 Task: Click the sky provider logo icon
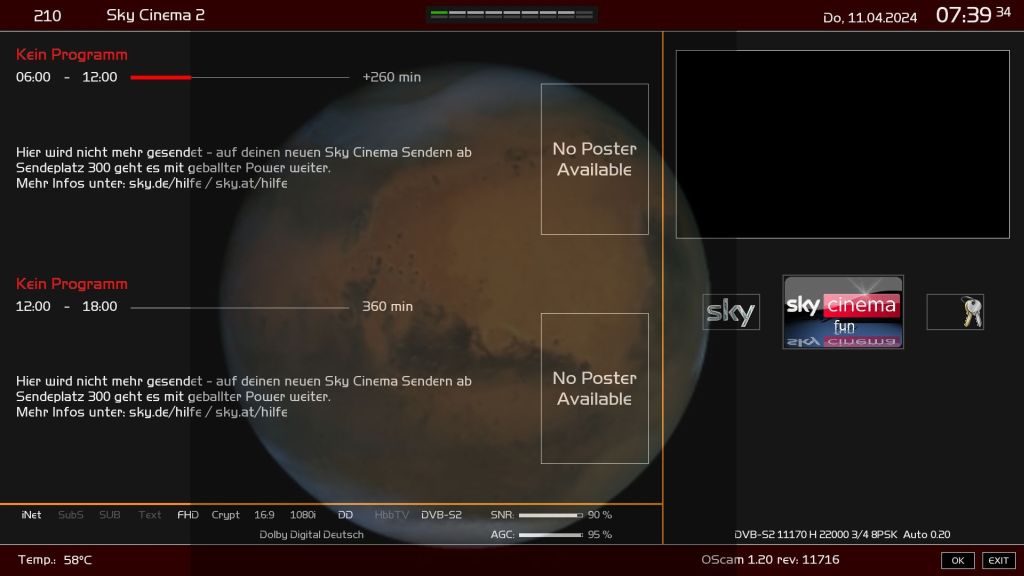[731, 312]
